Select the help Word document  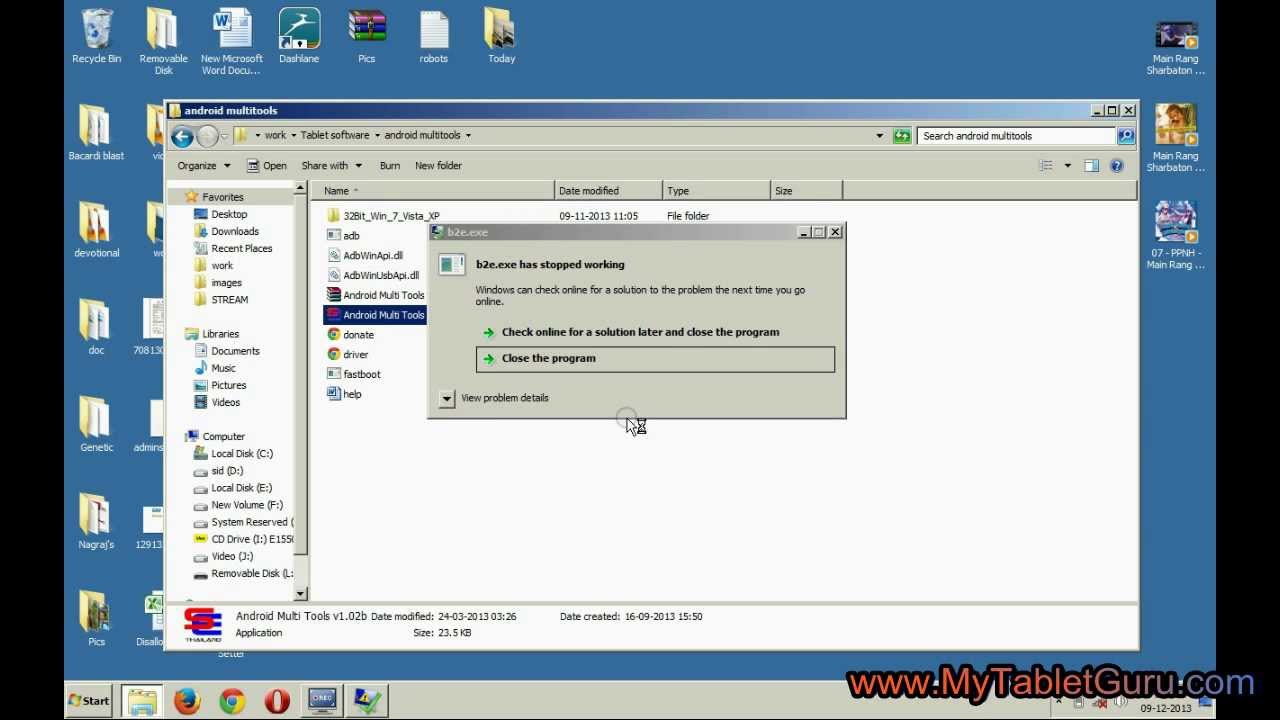[344, 394]
